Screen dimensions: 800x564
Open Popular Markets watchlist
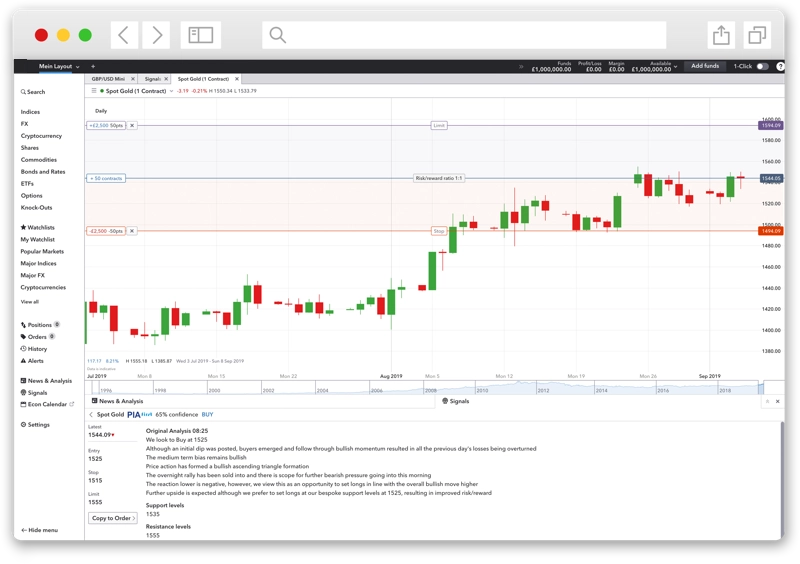click(x=42, y=252)
